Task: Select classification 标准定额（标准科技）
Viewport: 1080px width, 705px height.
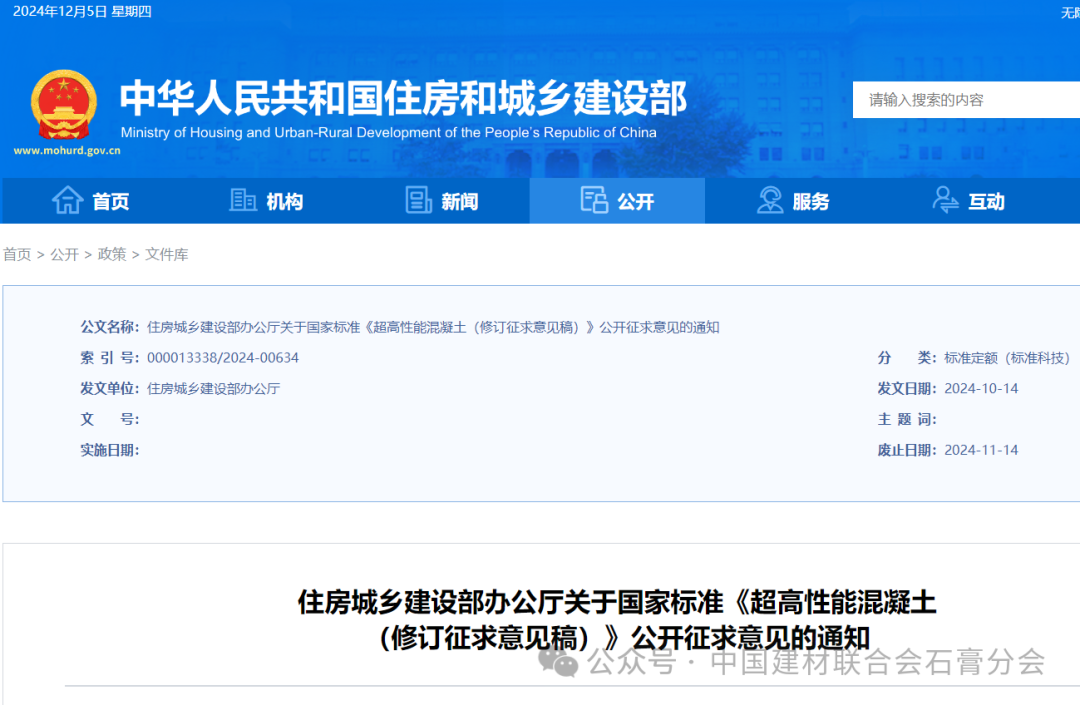Action: (x=1006, y=358)
